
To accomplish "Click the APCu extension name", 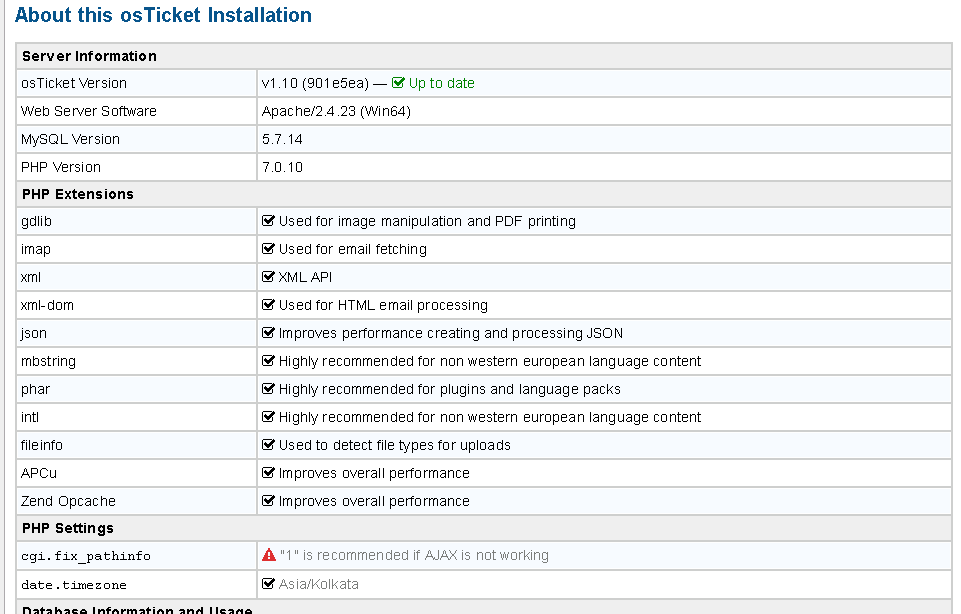I will pos(39,473).
